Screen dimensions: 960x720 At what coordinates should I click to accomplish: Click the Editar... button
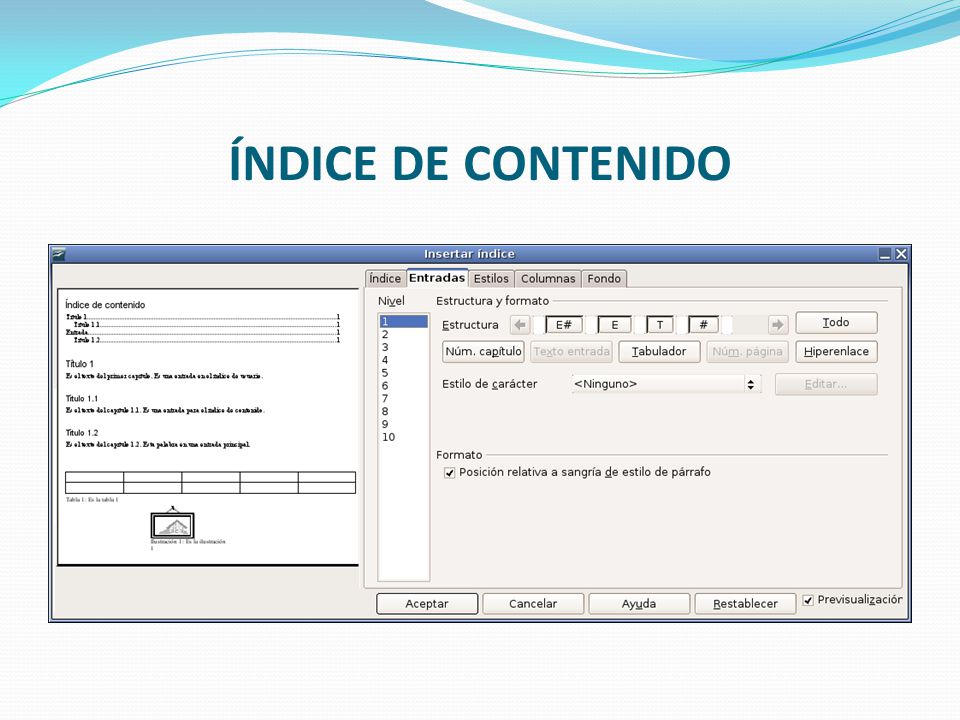click(x=826, y=384)
